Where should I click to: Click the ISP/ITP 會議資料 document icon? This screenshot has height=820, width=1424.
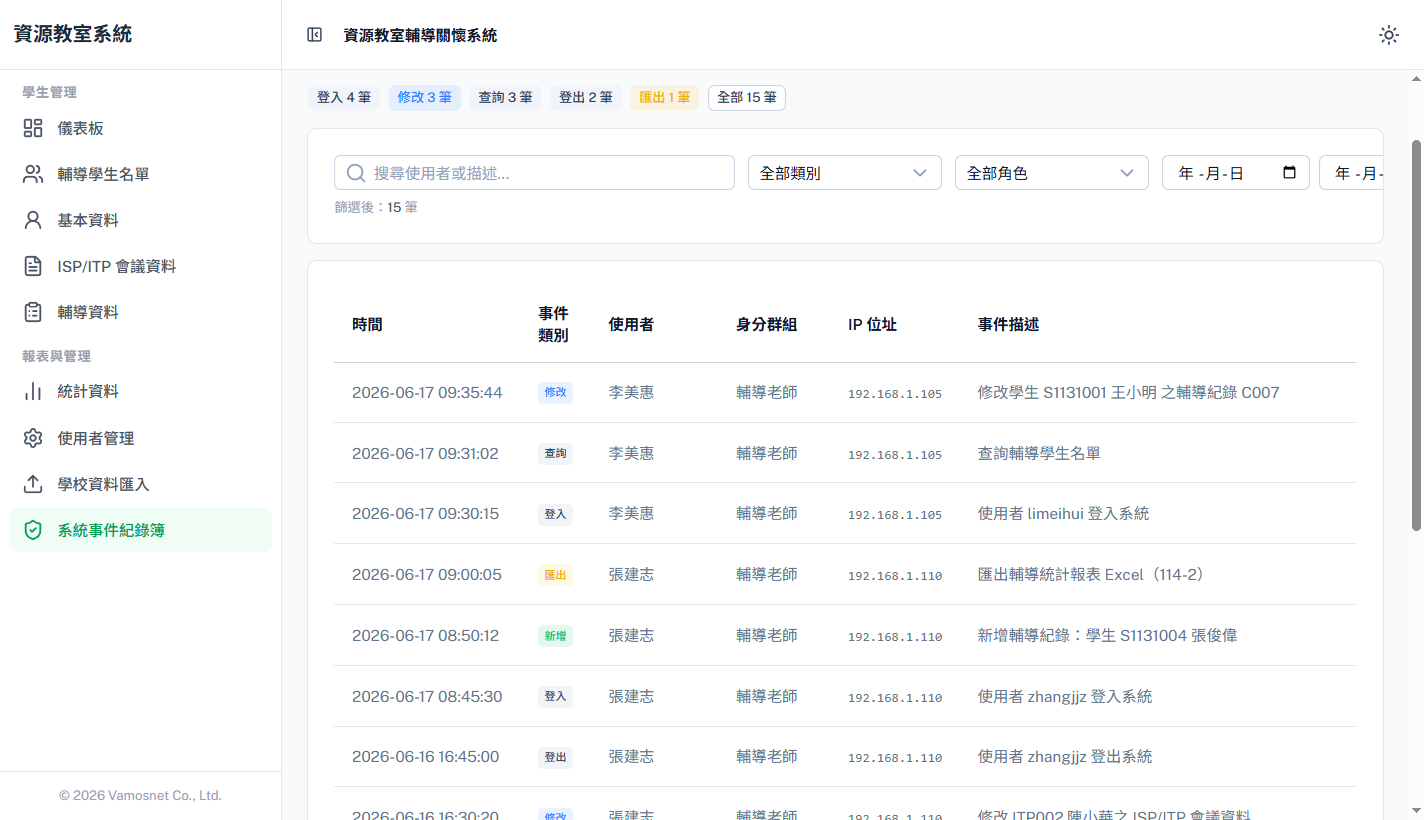[x=33, y=266]
